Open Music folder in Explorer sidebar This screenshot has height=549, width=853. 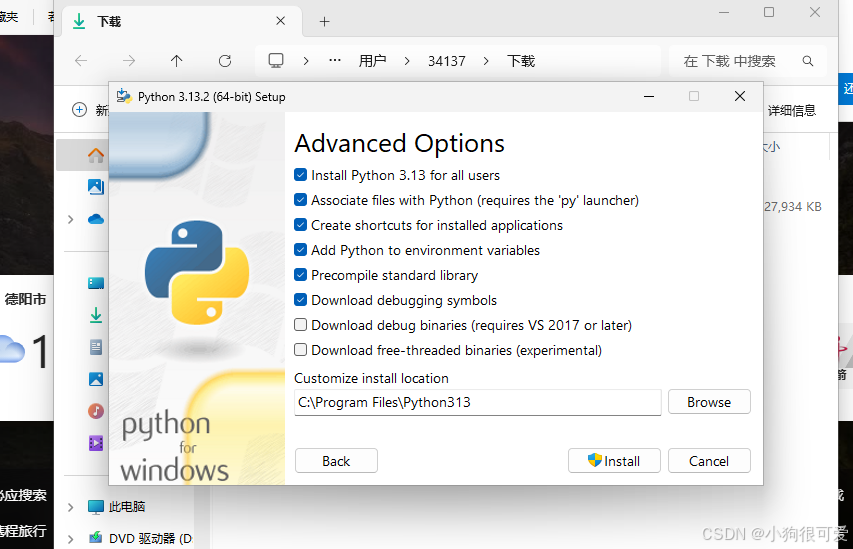pos(96,411)
